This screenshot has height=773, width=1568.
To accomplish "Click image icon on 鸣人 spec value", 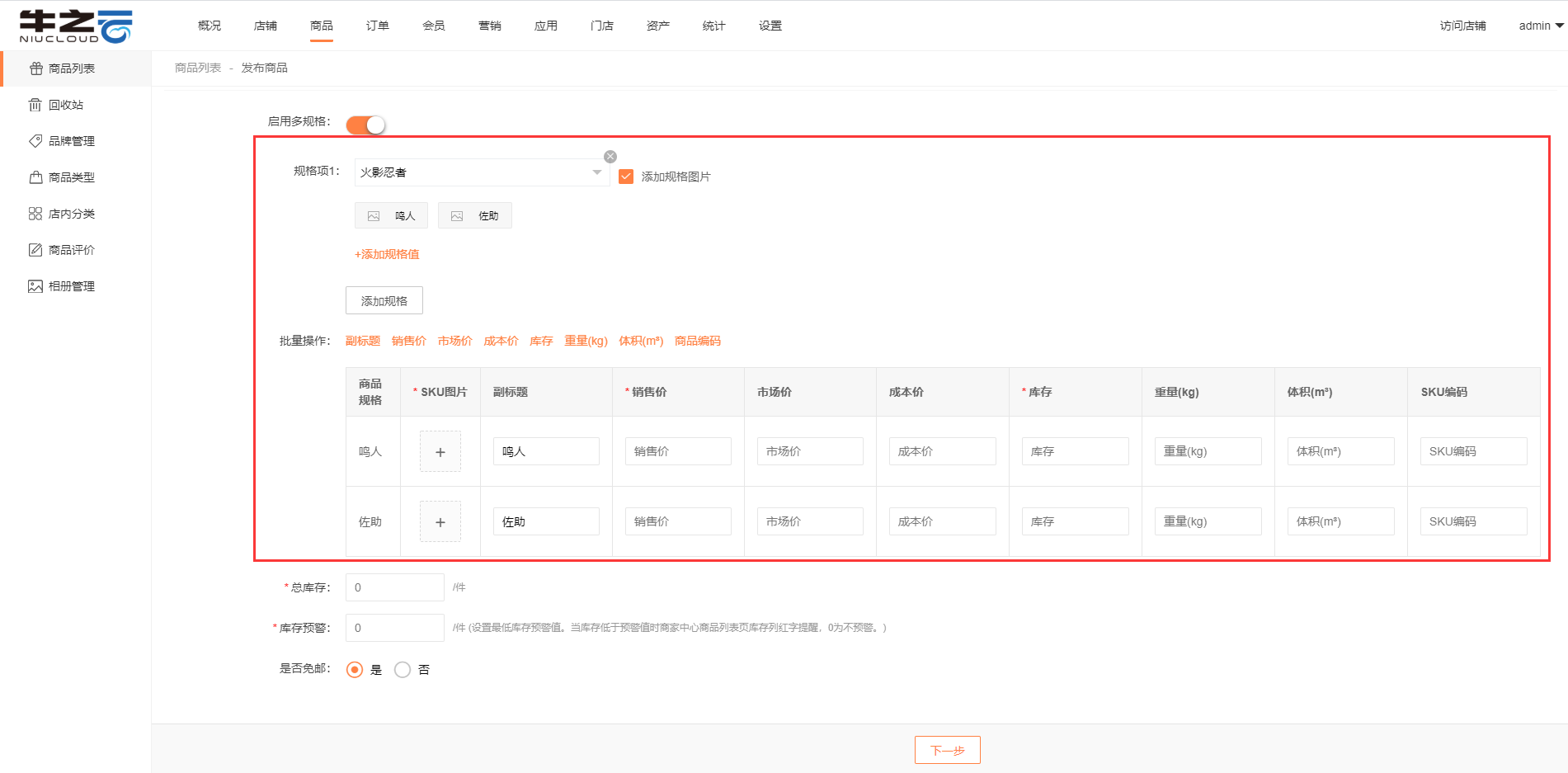I will (x=374, y=216).
